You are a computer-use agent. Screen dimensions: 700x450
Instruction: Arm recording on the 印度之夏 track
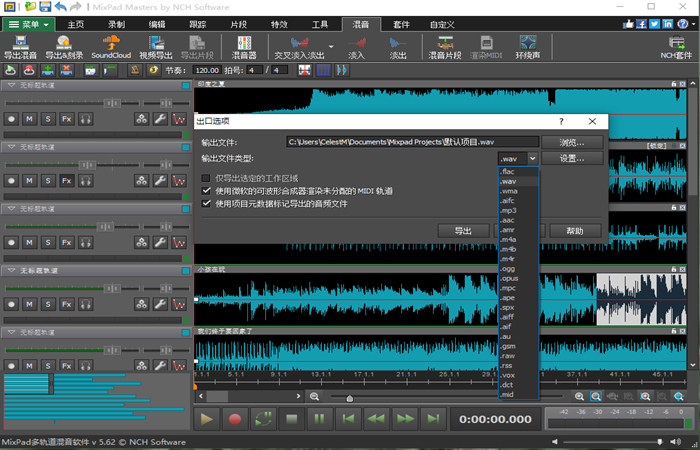11,119
